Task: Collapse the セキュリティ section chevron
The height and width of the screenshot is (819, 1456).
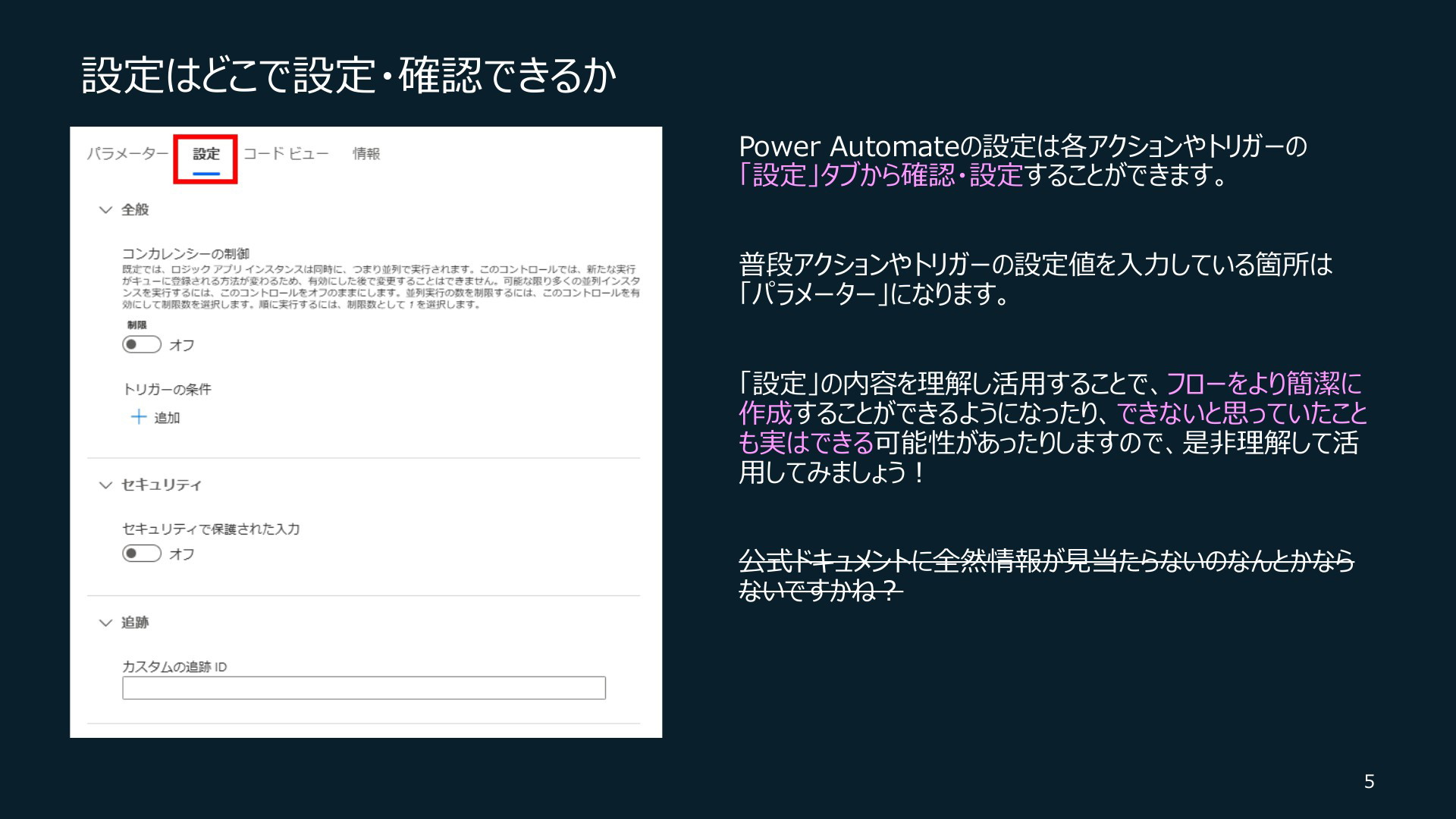Action: [x=105, y=485]
